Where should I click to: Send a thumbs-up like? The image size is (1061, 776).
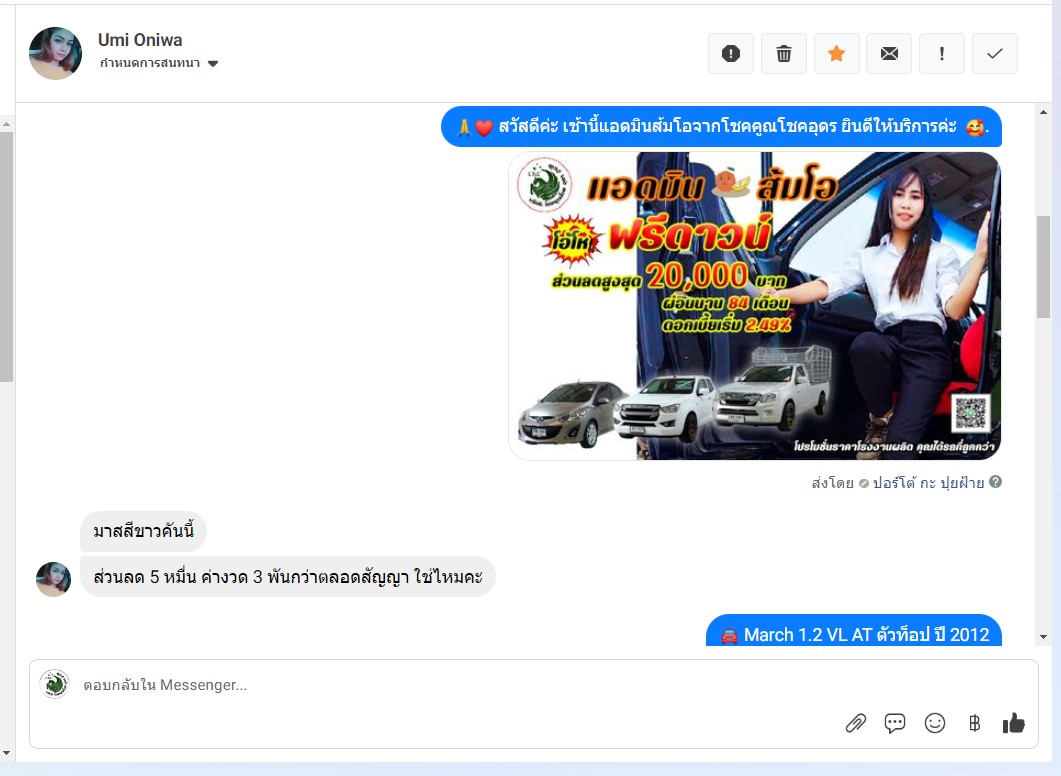tap(1014, 723)
